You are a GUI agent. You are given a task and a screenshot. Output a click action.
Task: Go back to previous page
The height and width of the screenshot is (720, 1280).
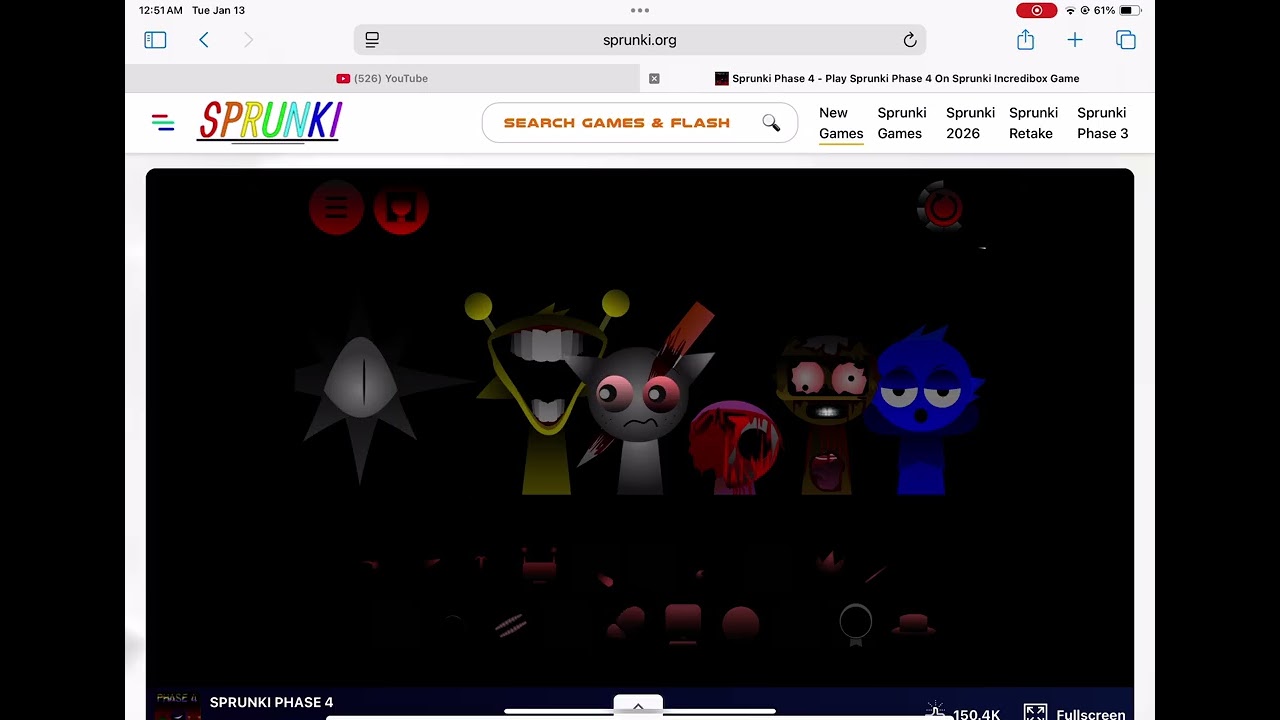click(x=204, y=40)
